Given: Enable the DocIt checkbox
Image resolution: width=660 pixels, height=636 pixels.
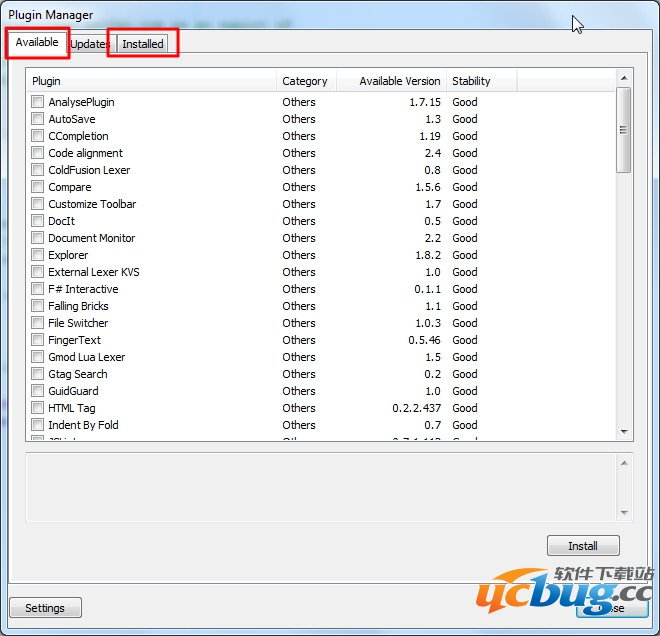Looking at the screenshot, I should (37, 221).
